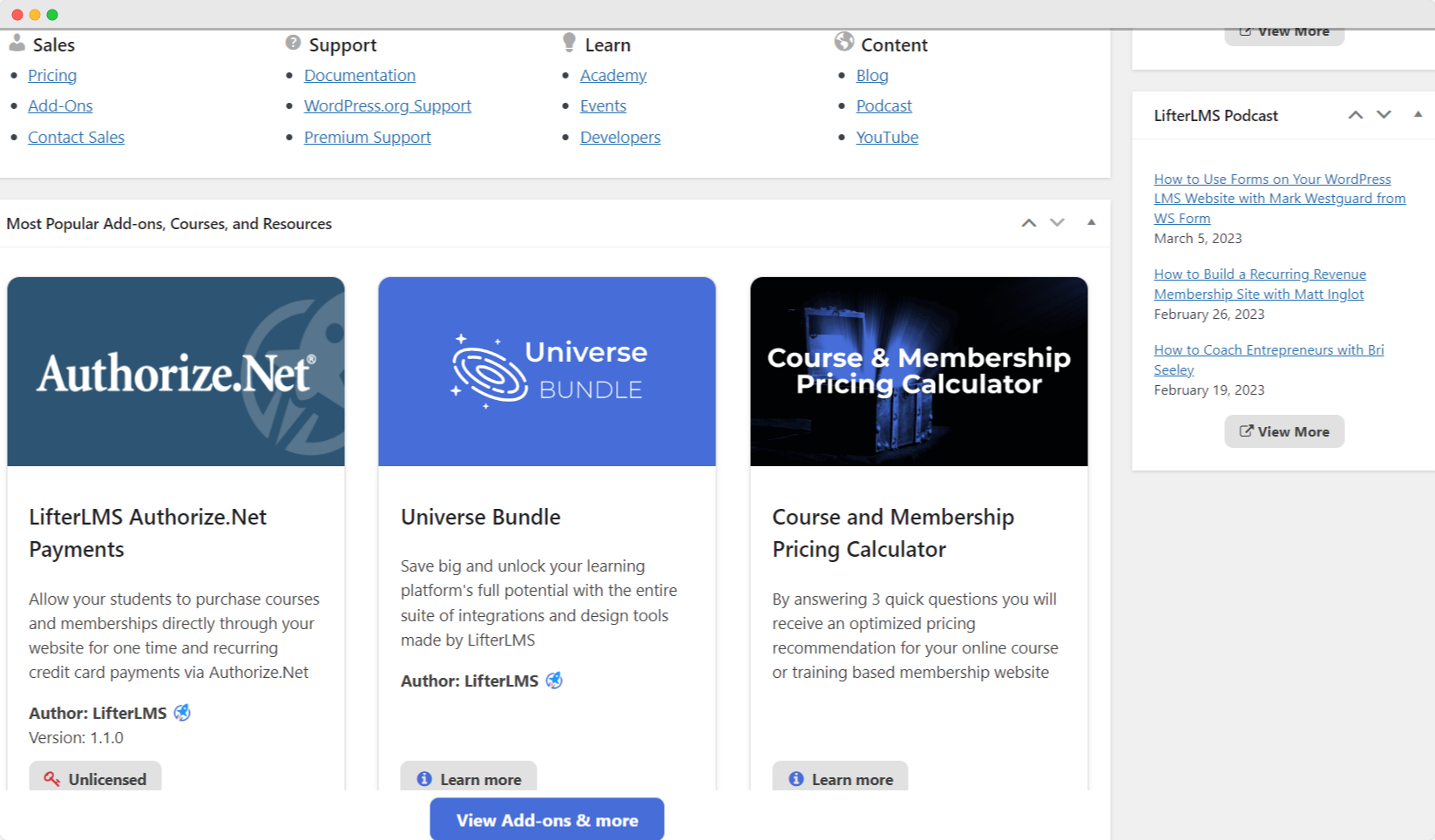The width and height of the screenshot is (1435, 840).
Task: Click the Content globe icon
Action: point(843,42)
